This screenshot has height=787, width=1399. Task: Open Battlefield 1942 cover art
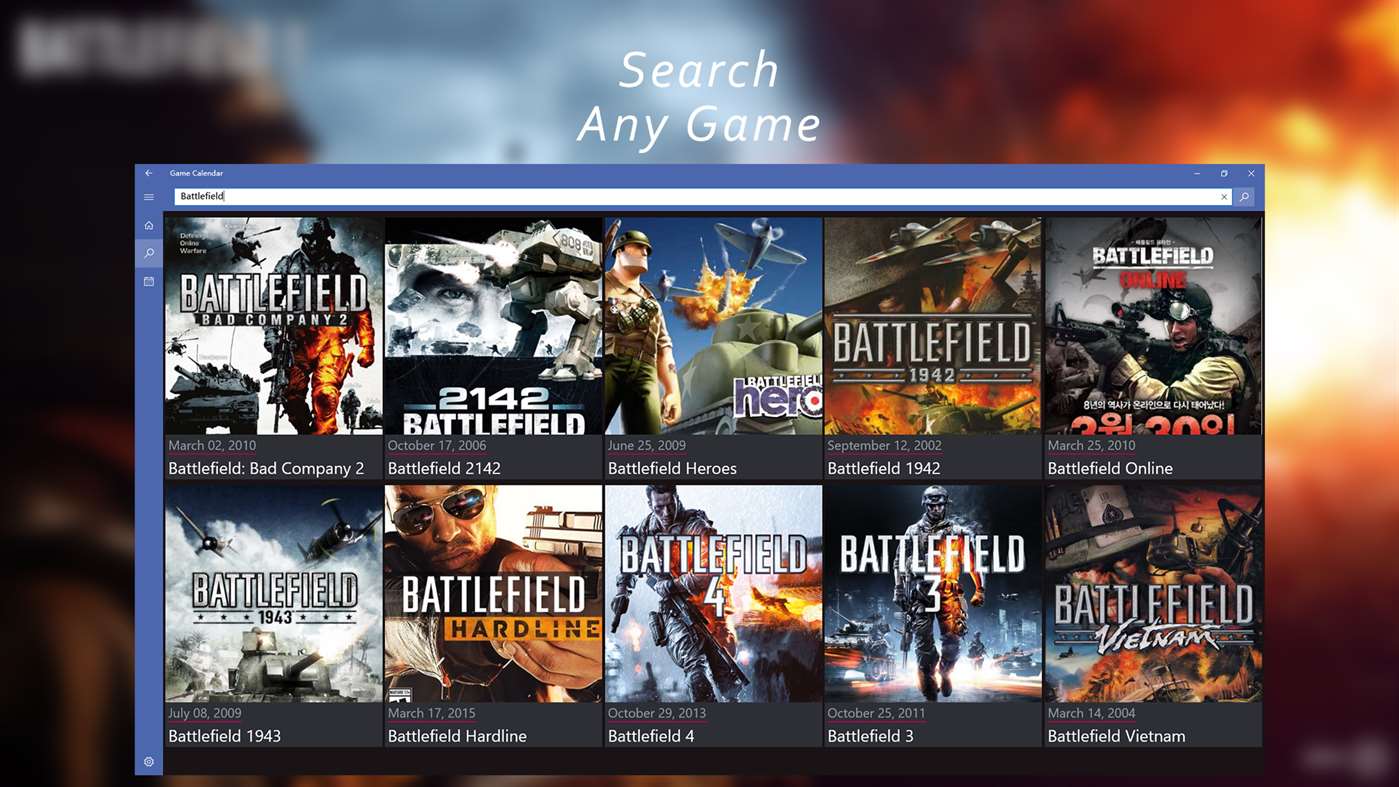click(933, 326)
